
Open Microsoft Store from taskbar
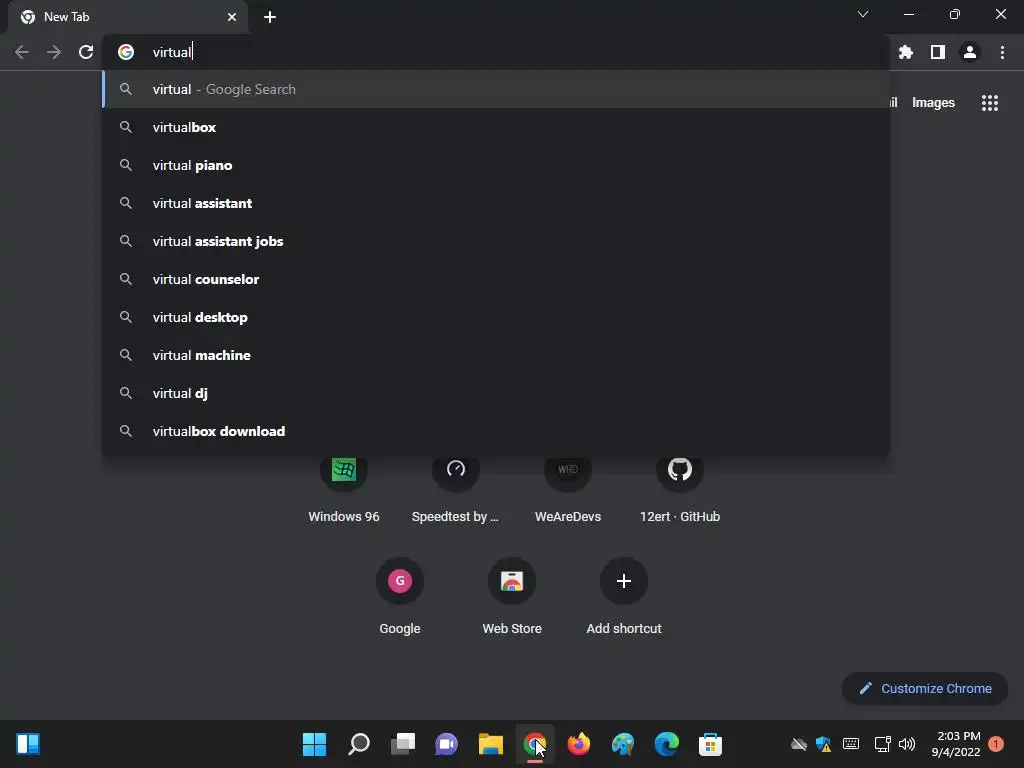click(711, 744)
